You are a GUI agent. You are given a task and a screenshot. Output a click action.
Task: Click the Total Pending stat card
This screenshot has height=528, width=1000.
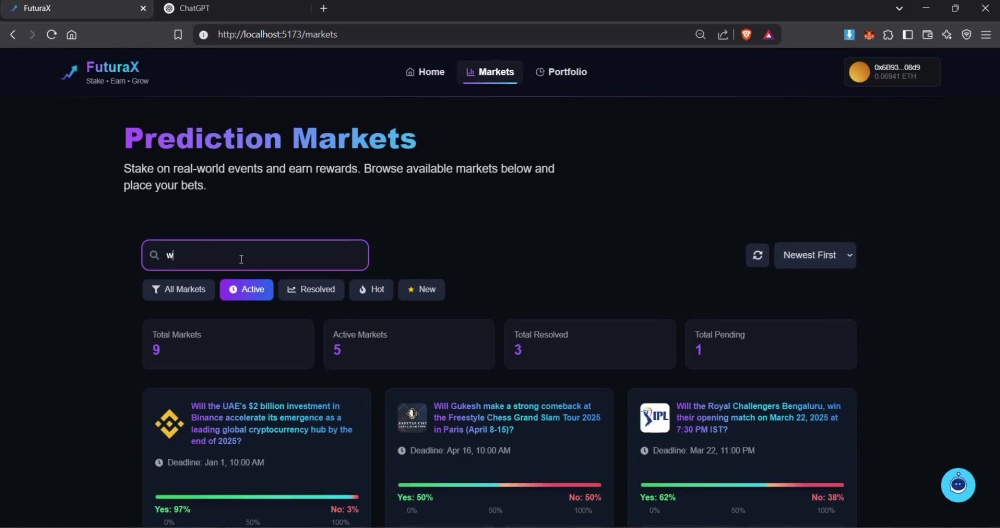tap(770, 344)
